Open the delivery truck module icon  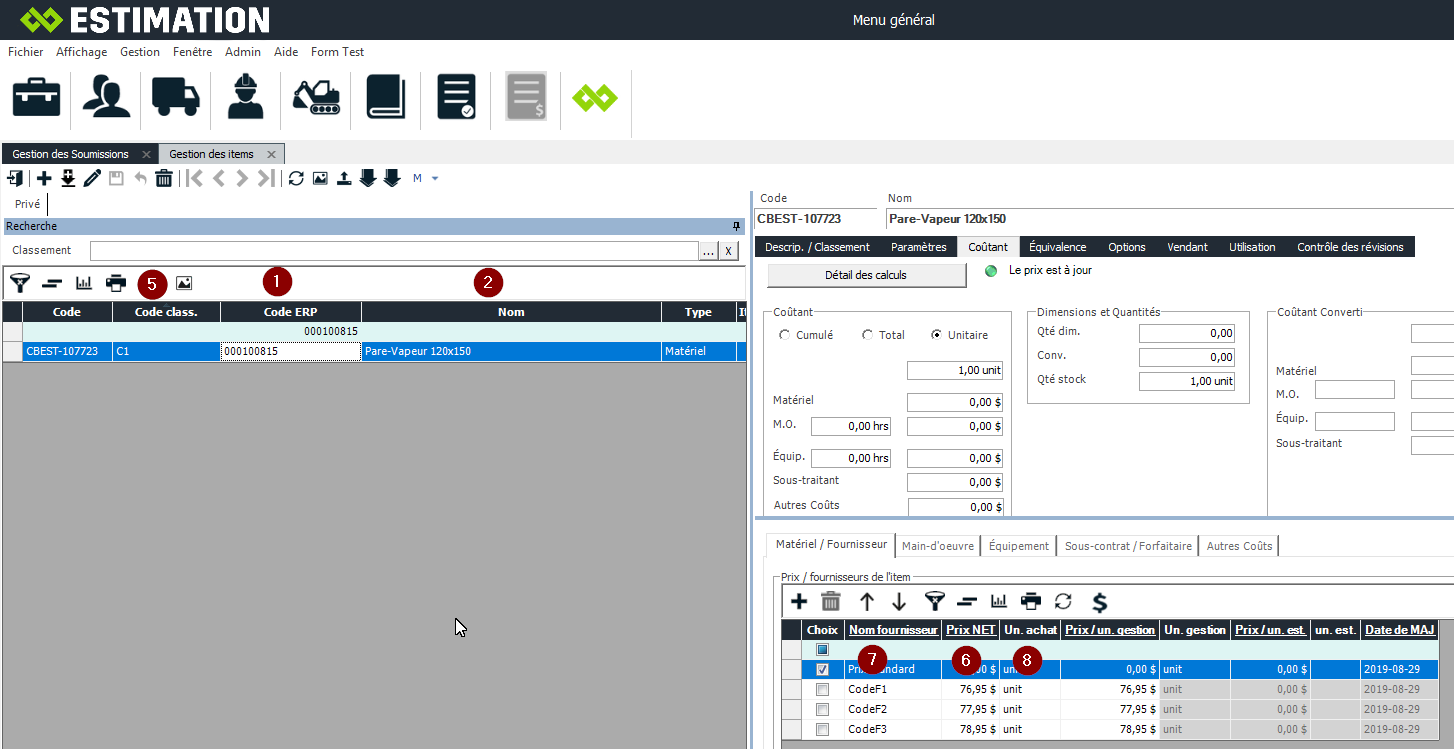click(x=175, y=97)
